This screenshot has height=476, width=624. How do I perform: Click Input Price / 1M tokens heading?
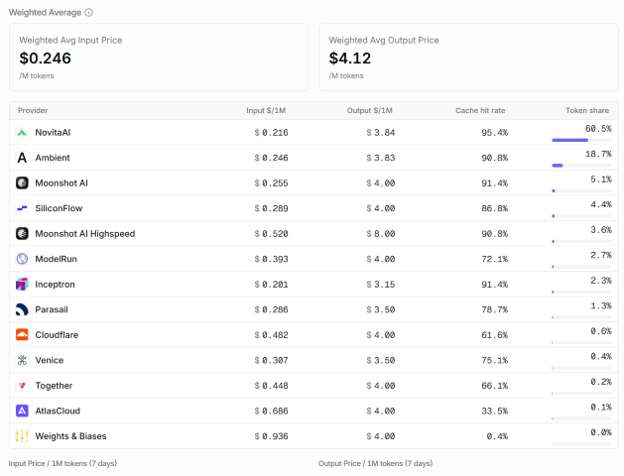click(62, 463)
